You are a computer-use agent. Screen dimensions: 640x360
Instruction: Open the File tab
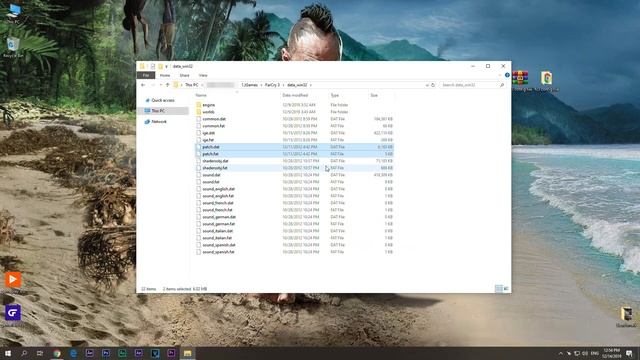tap(146, 75)
